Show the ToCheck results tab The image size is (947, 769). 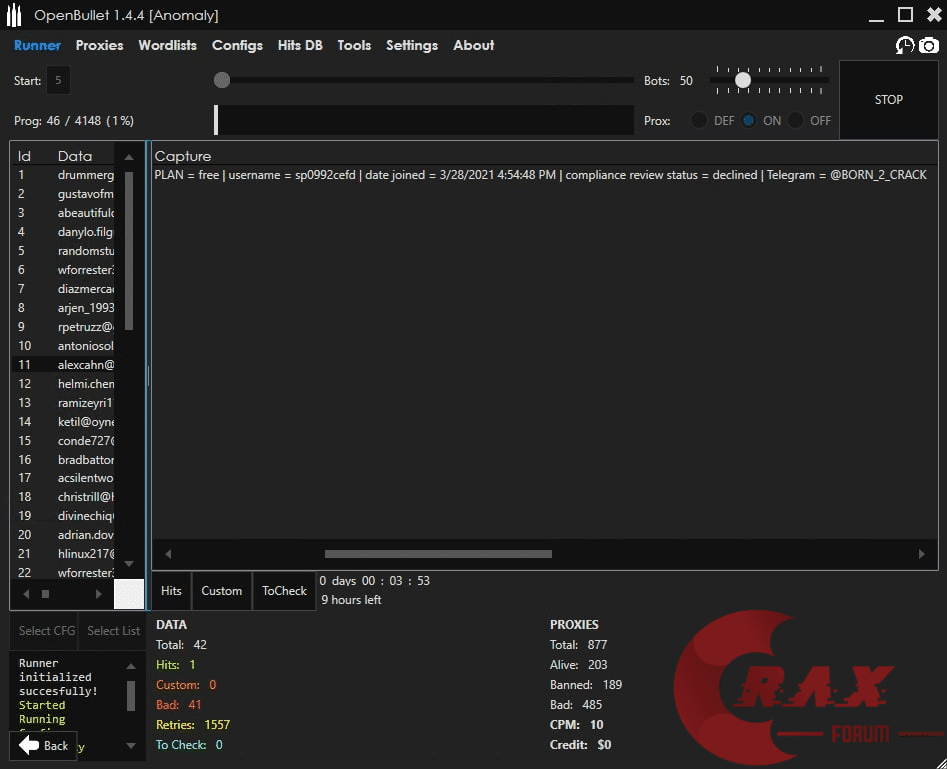point(284,591)
